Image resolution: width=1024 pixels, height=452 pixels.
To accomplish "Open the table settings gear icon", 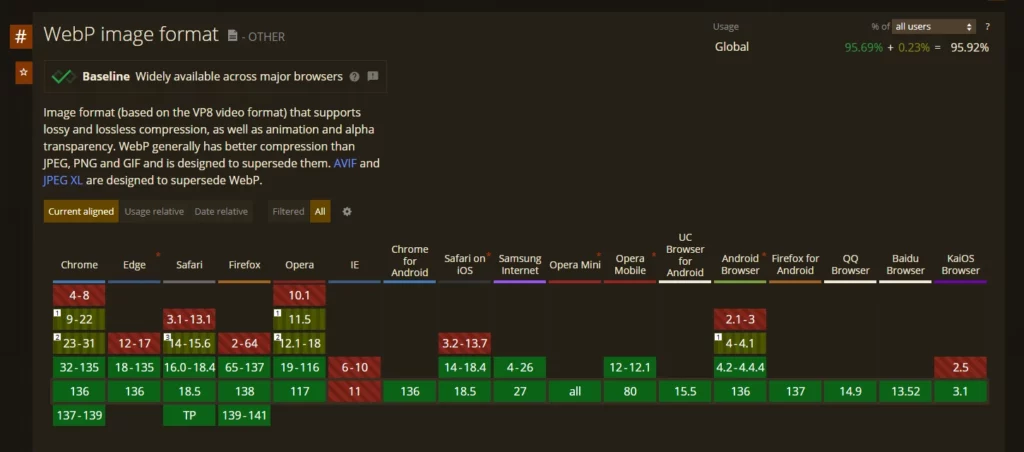I will coord(347,211).
